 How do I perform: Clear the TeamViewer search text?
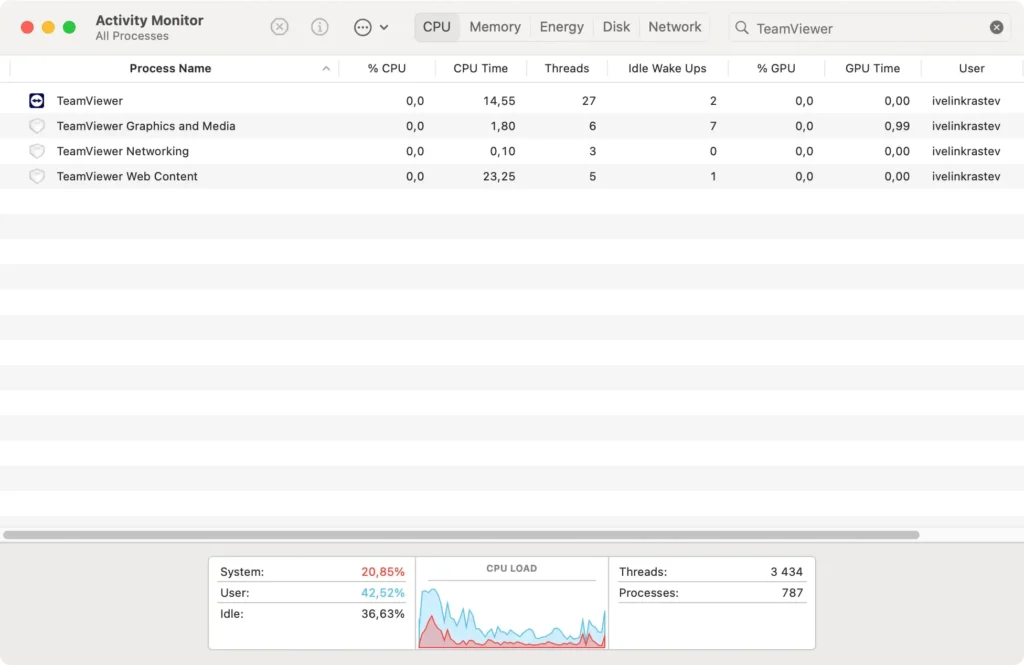click(996, 27)
